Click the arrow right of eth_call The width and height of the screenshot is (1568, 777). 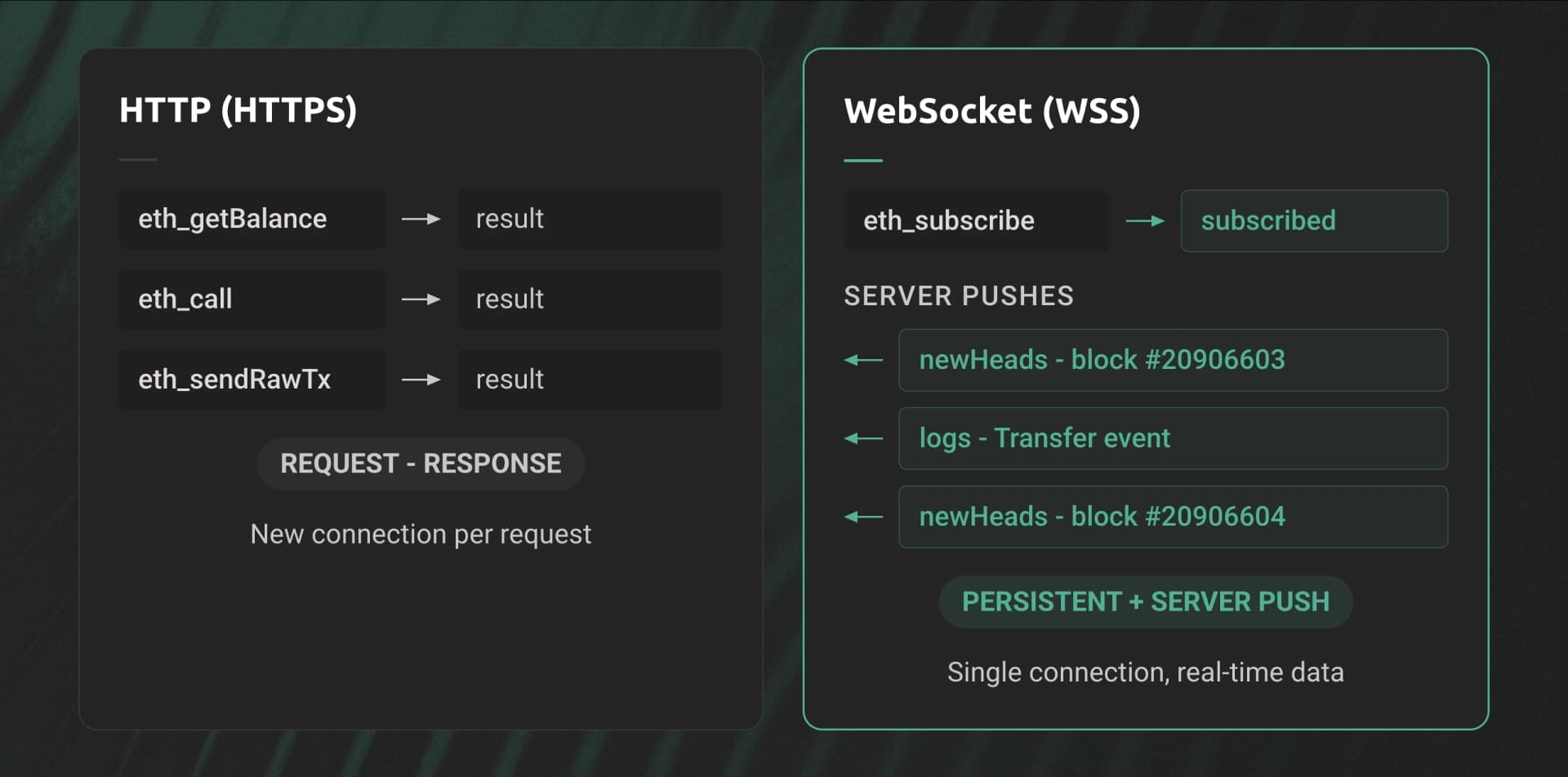pos(421,300)
